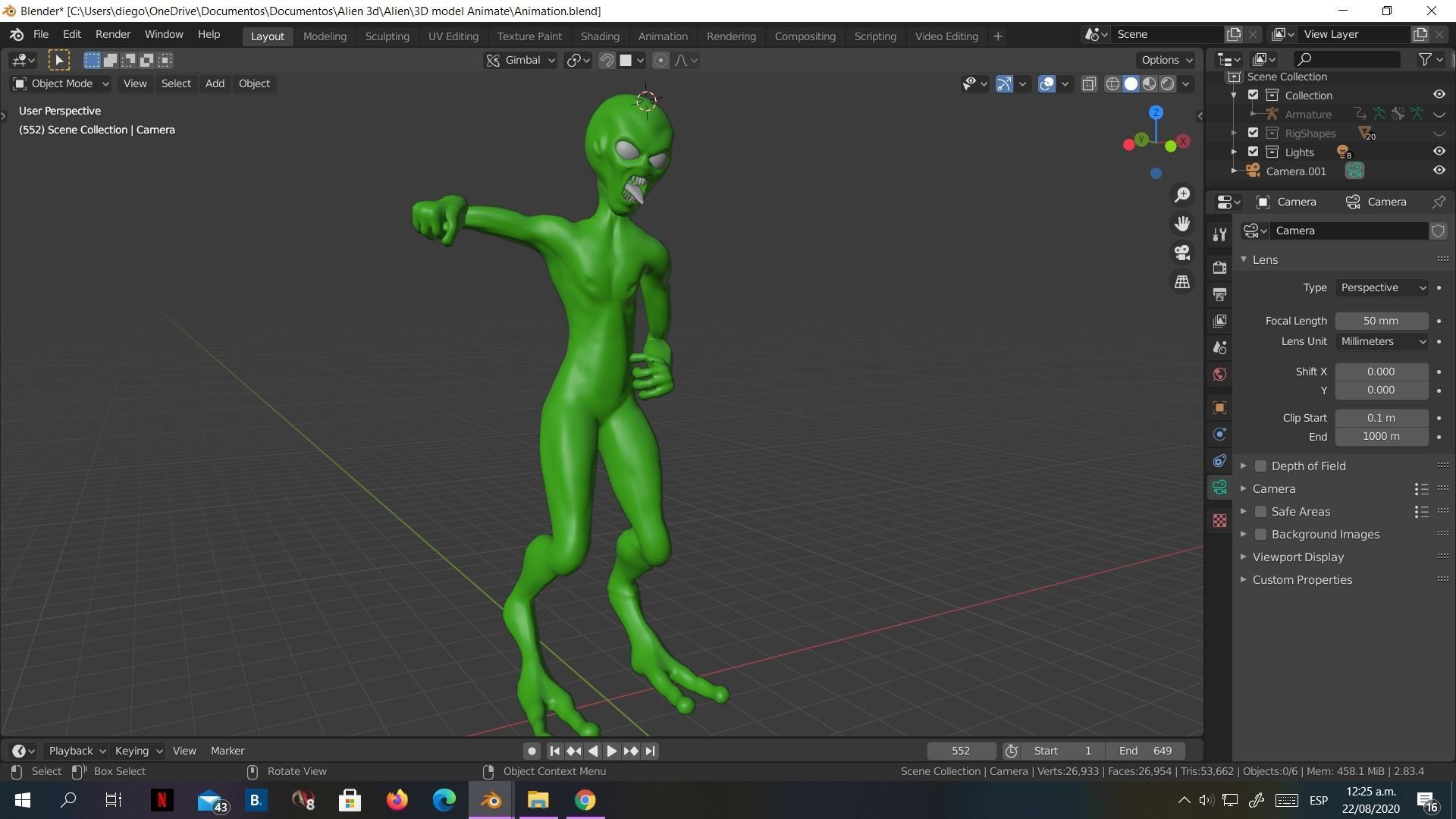The width and height of the screenshot is (1456, 819).
Task: Switch perspective/orthographic with grid icon
Action: (1181, 281)
